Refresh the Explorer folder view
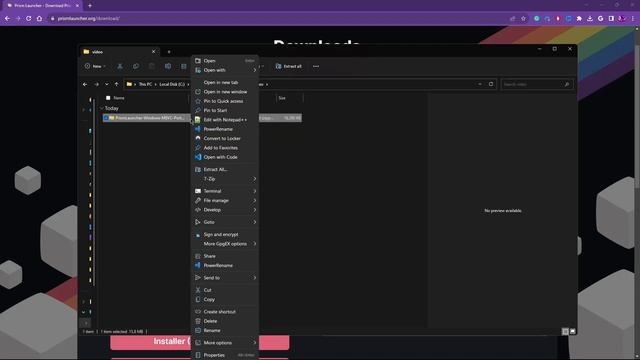This screenshot has height=360, width=640. [x=491, y=84]
